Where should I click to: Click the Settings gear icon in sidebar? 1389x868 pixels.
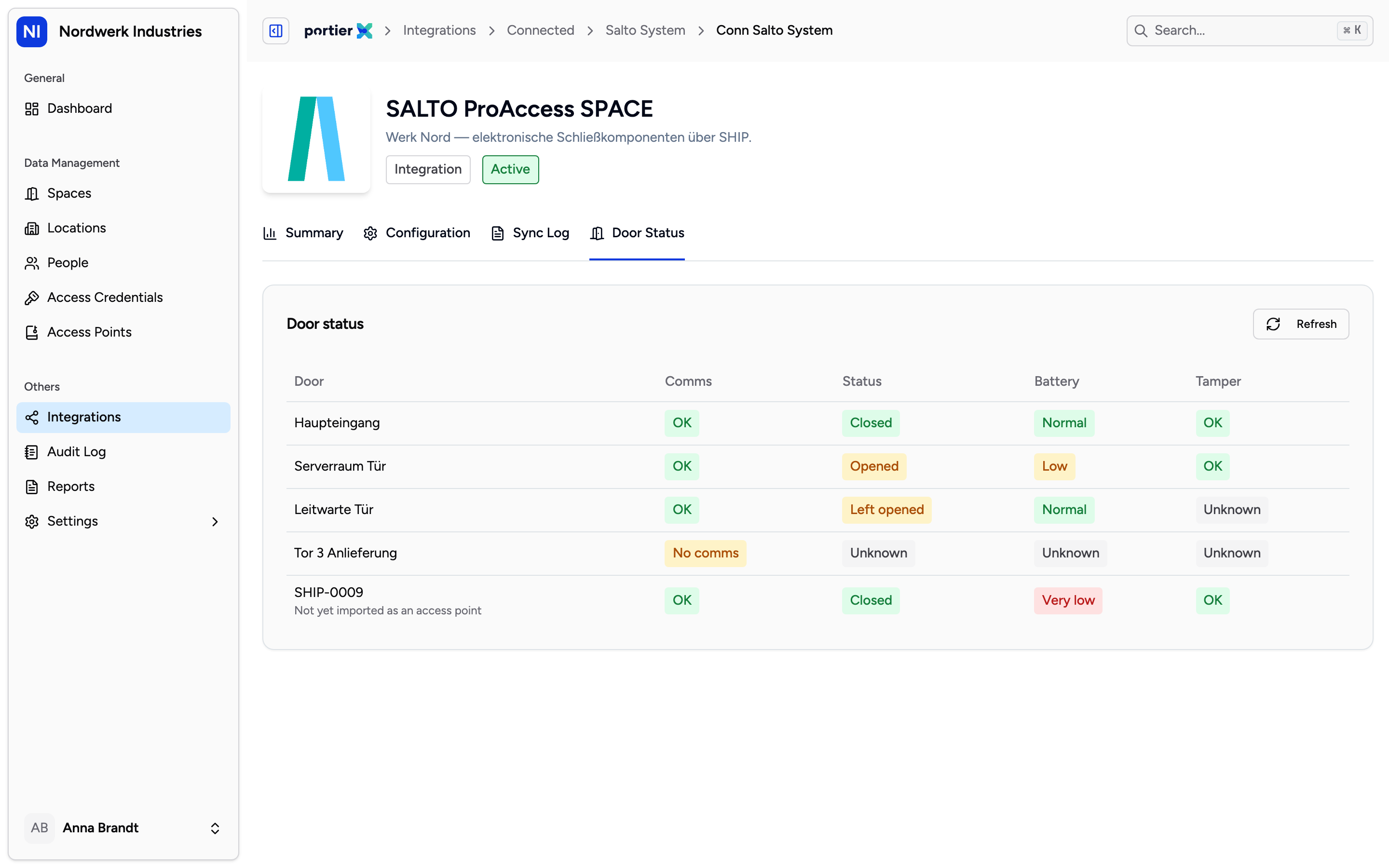[x=31, y=521]
